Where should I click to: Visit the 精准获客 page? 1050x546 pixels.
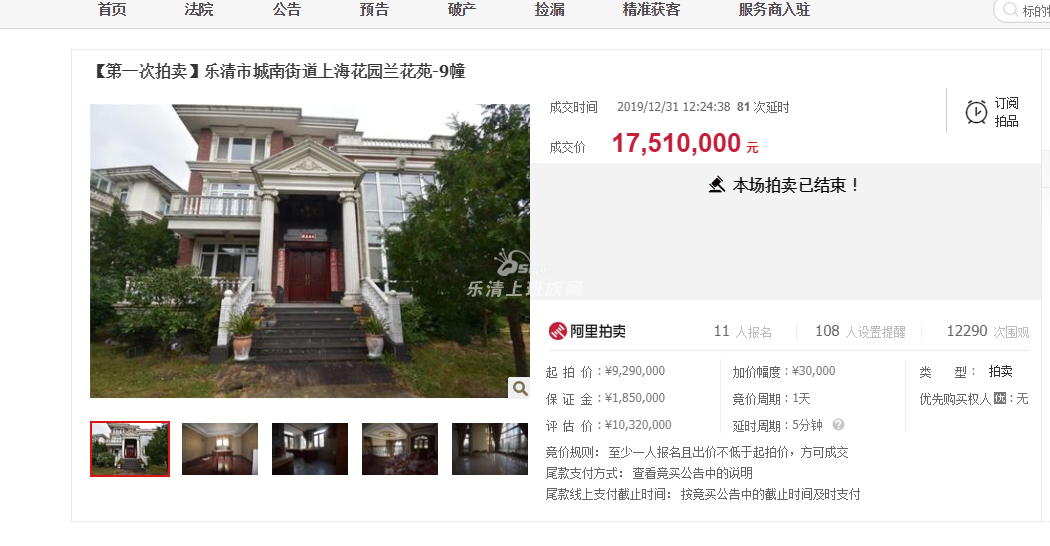tap(651, 10)
